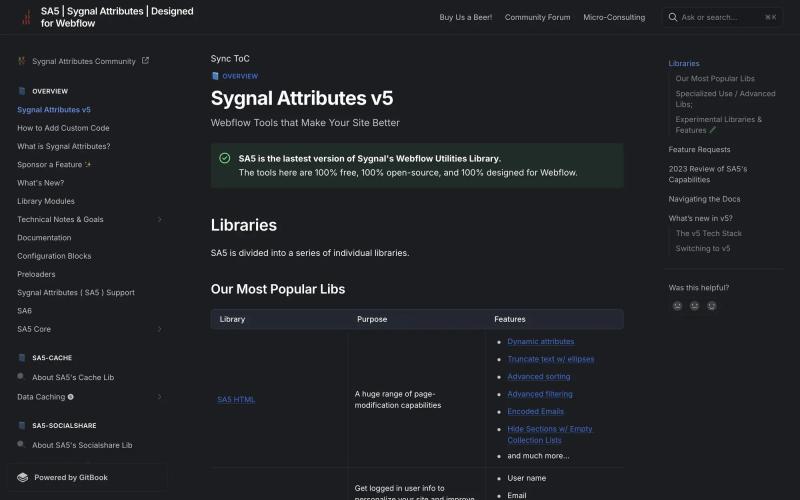800x500 pixels.
Task: Open the SA5 HTML library link
Action: pos(236,399)
